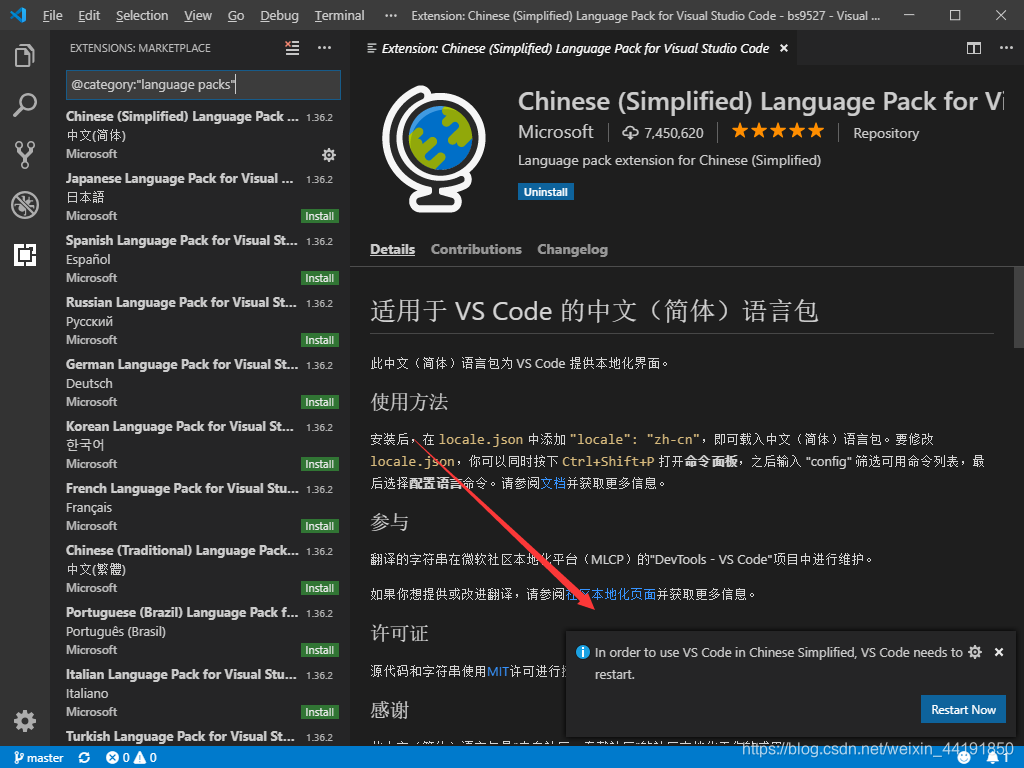Open the Repository link
The width and height of the screenshot is (1024, 768).
tap(886, 133)
